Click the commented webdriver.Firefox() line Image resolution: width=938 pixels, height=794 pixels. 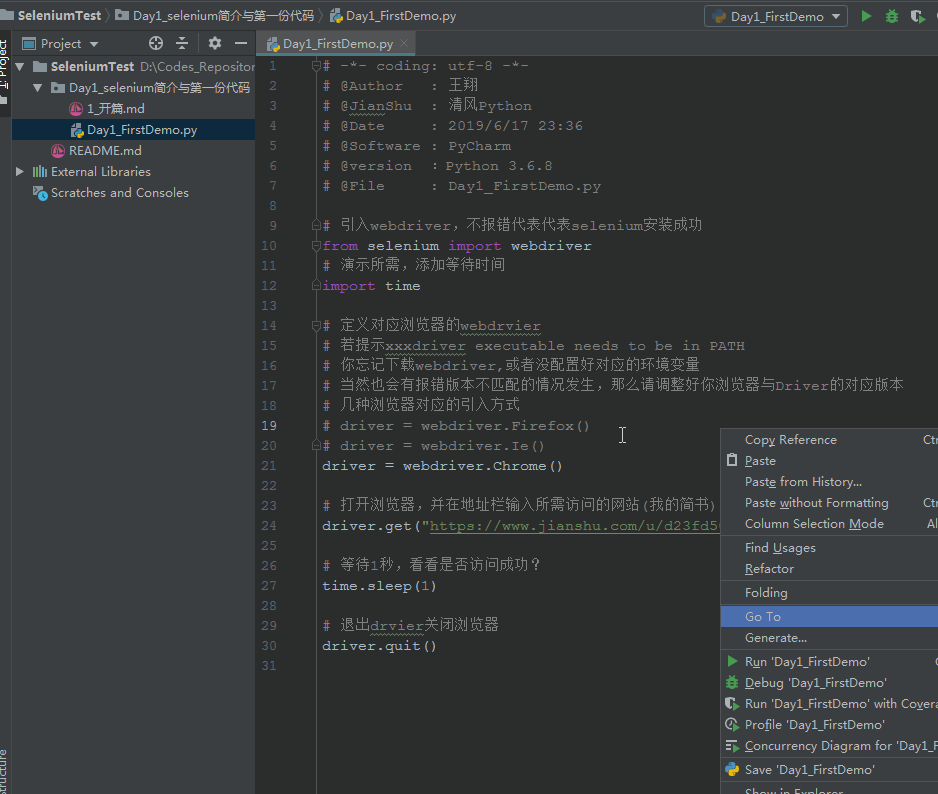456,426
